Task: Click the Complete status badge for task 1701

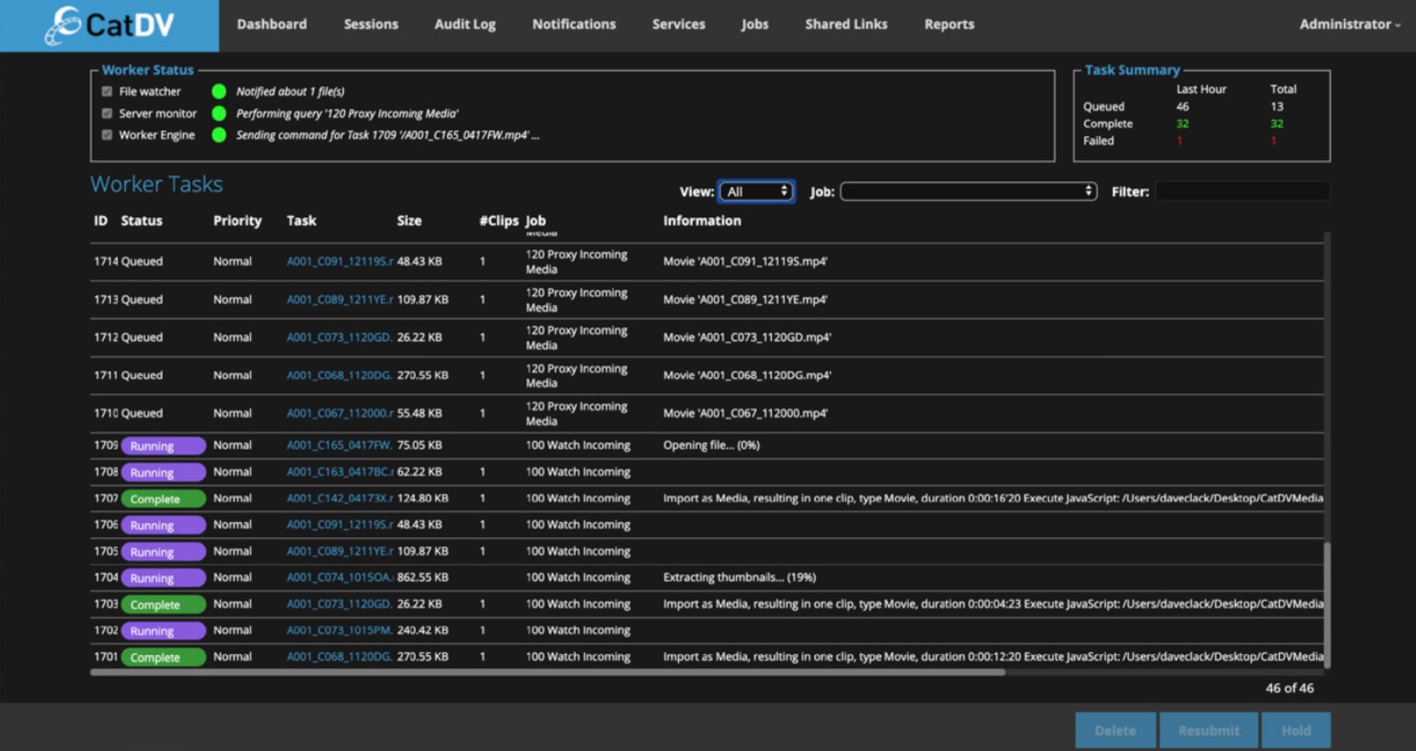Action: [x=163, y=658]
